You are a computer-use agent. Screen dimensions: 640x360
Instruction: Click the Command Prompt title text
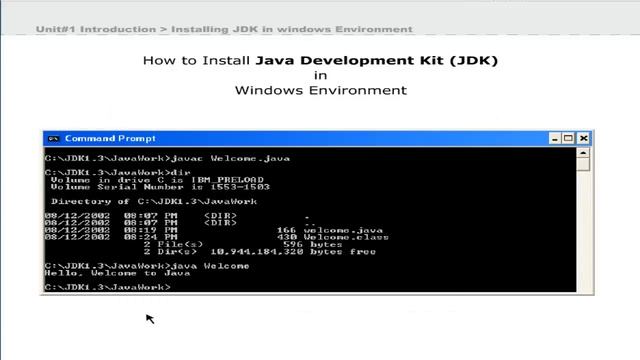[x=110, y=139]
